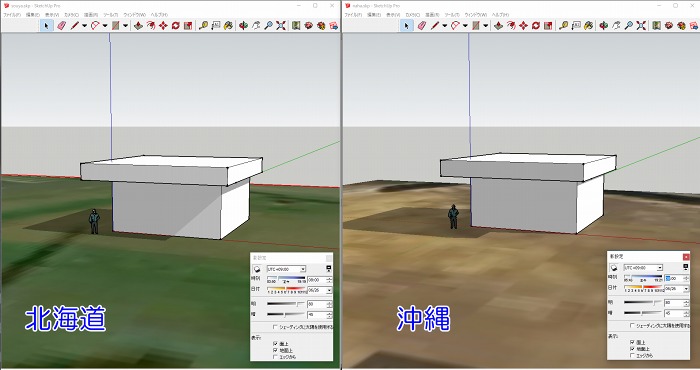Close the Okinawa shadow settings panel
Screen dimensions: 700x370
click(686, 257)
